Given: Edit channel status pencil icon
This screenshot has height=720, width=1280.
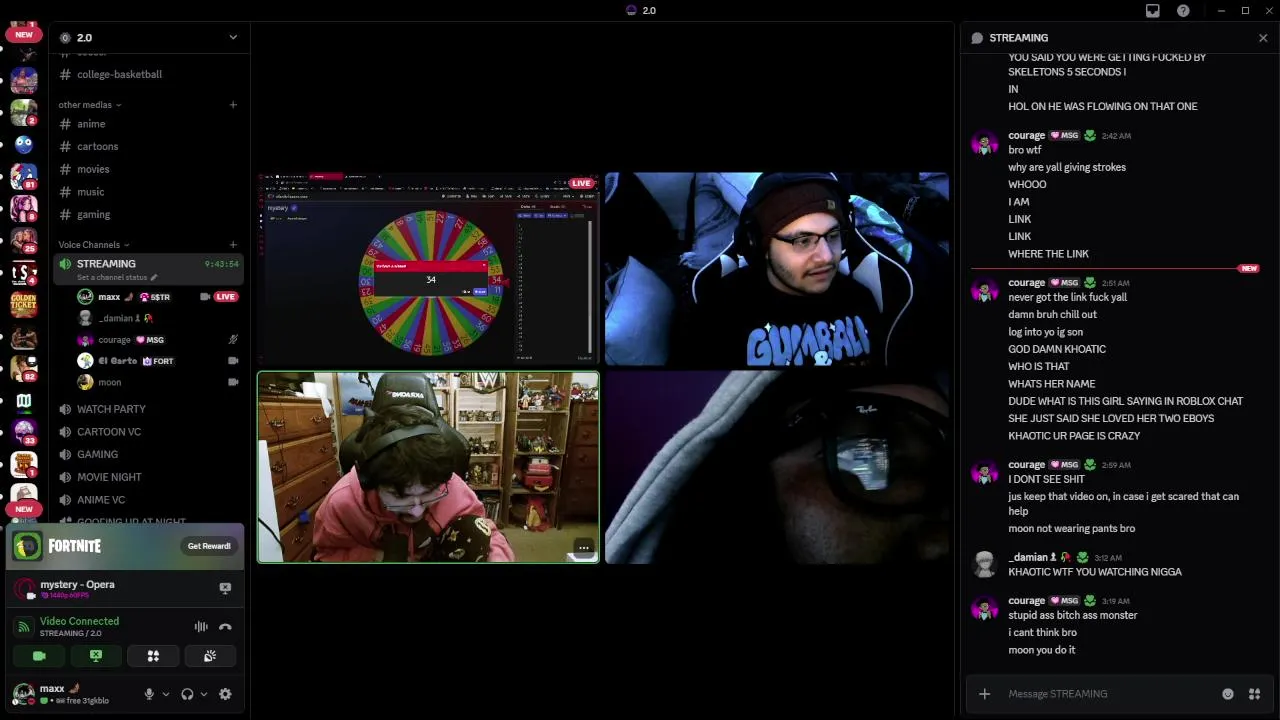Looking at the screenshot, I should 154,278.
